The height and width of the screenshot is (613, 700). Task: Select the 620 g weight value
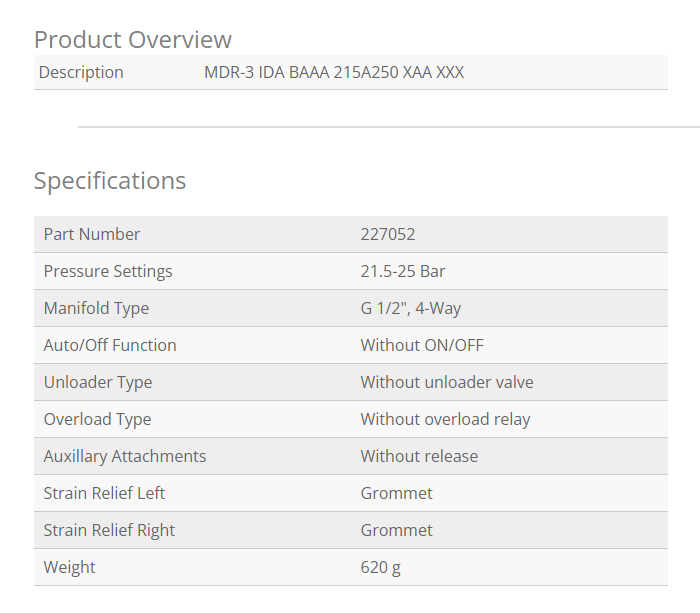click(x=381, y=568)
